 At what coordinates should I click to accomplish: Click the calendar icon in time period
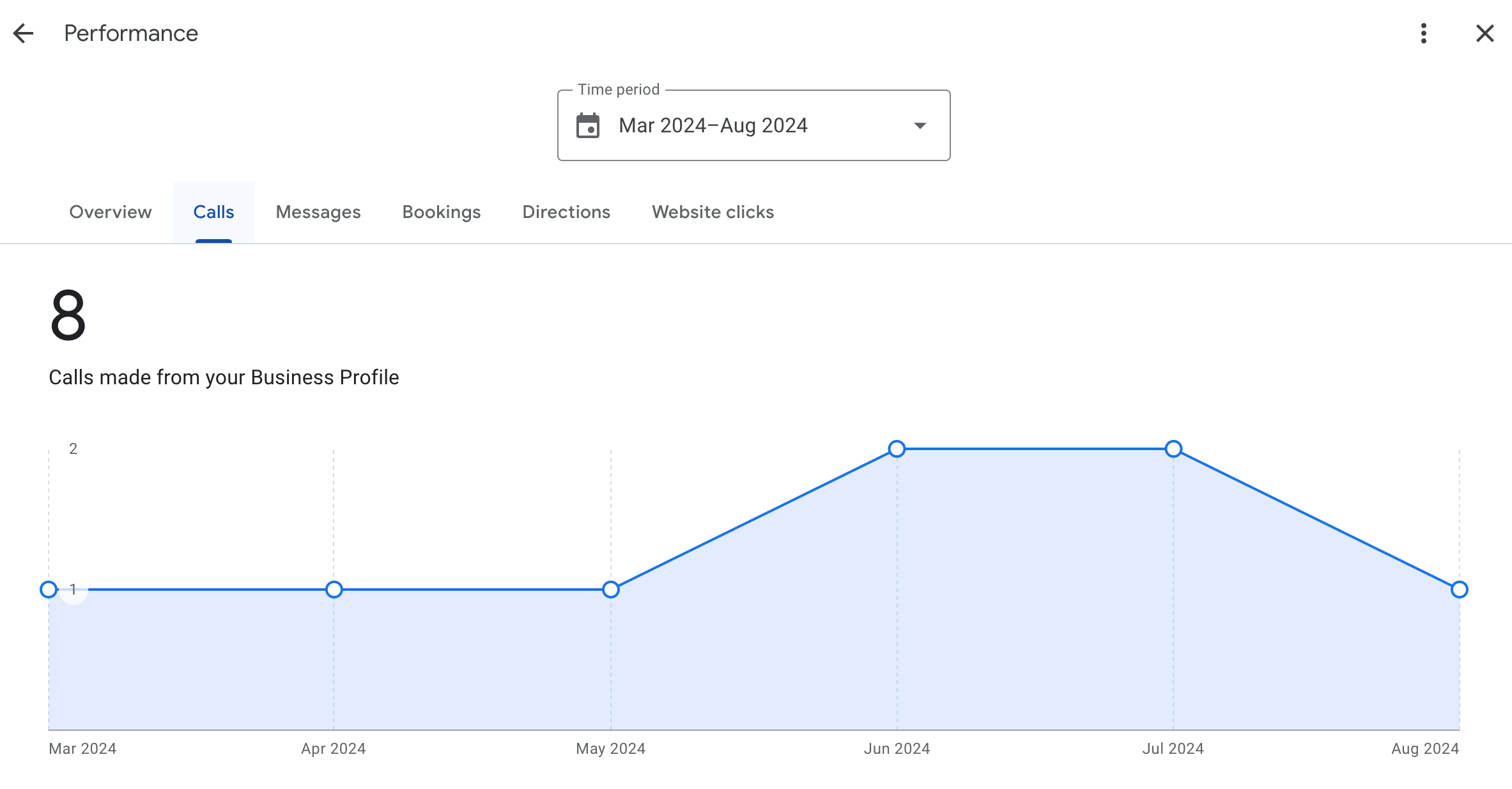pyautogui.click(x=587, y=125)
